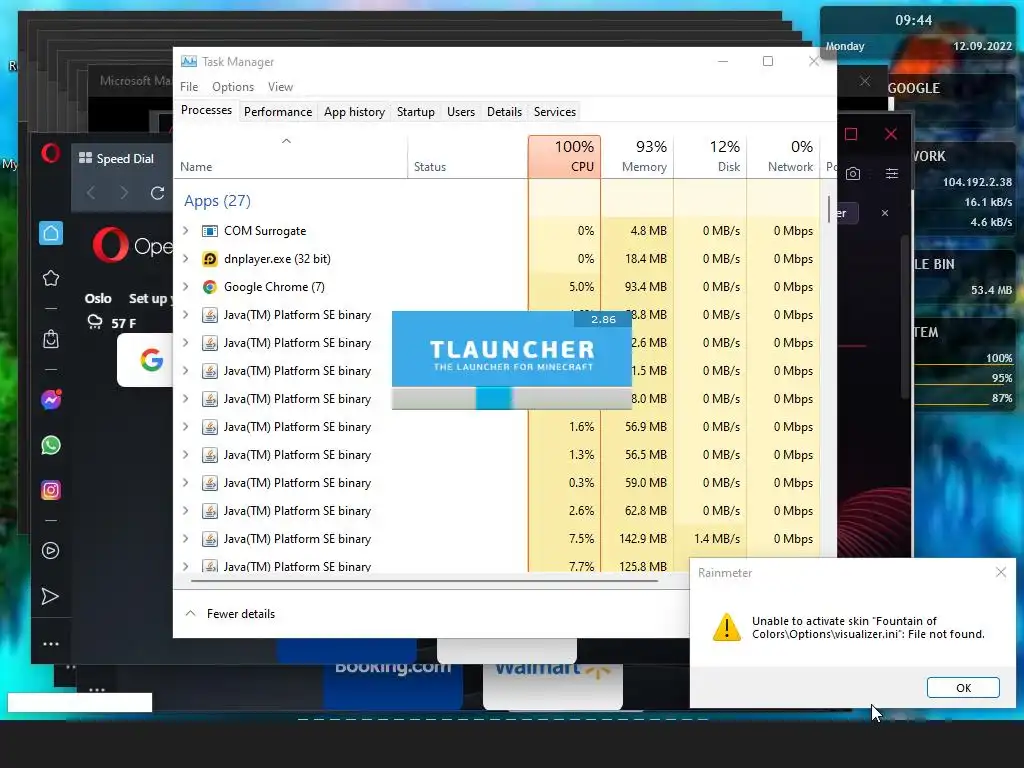Expand the Java binary row using 62.8 MB
Viewport: 1024px width, 768px height.
click(186, 511)
